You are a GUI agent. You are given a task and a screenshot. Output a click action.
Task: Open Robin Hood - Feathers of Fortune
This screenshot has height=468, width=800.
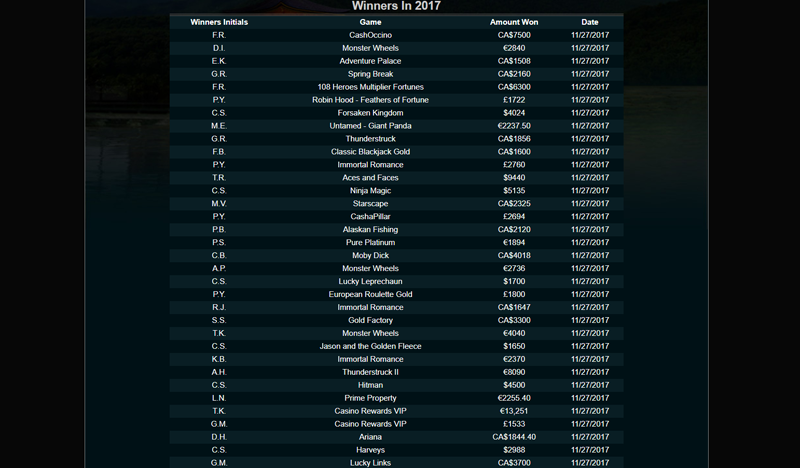(x=370, y=100)
